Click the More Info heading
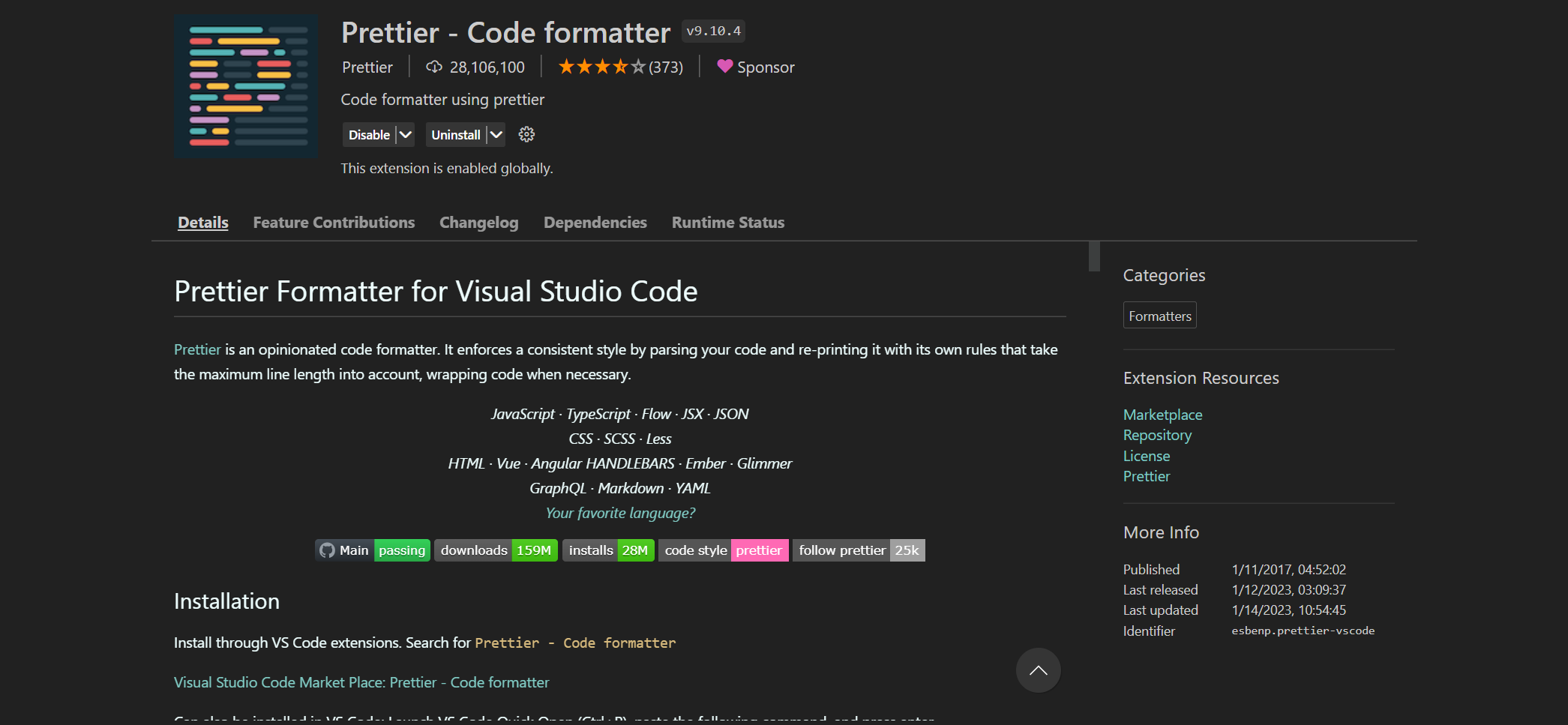The width and height of the screenshot is (1568, 725). (1161, 532)
